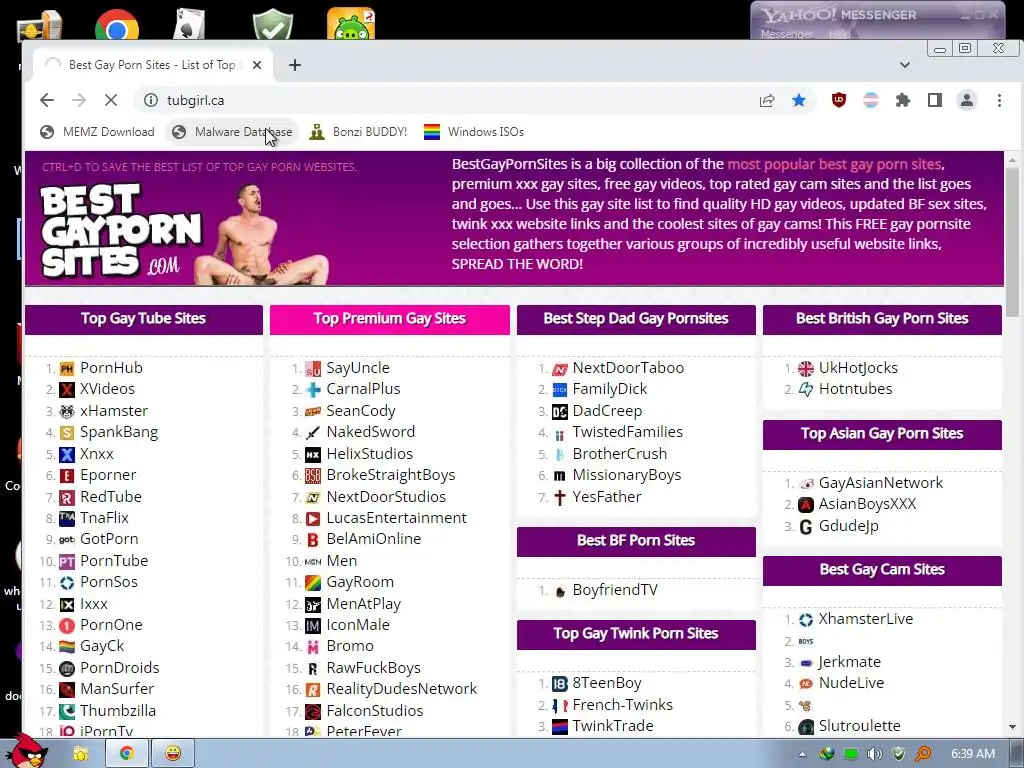Open the Solitaire cards desktop icon
The image size is (1024, 768).
[189, 23]
